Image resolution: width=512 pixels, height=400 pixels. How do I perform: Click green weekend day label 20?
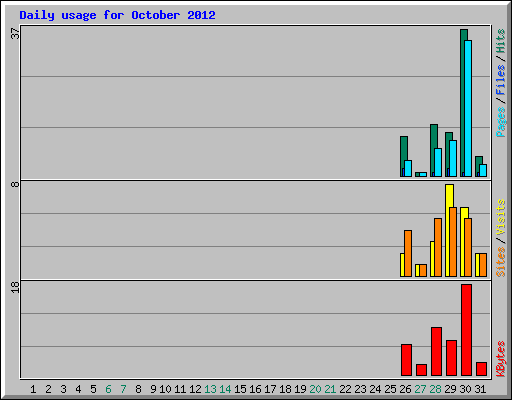pos(315,389)
